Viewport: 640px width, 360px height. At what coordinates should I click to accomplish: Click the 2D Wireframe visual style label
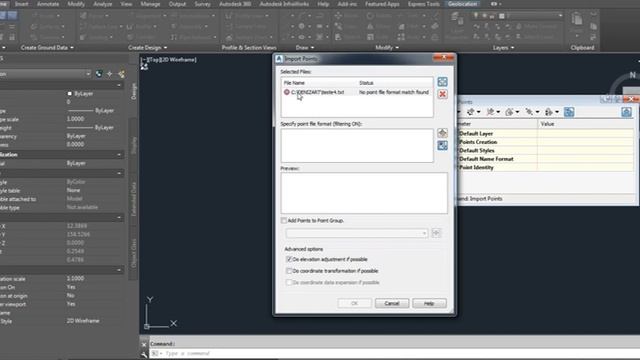(178, 60)
